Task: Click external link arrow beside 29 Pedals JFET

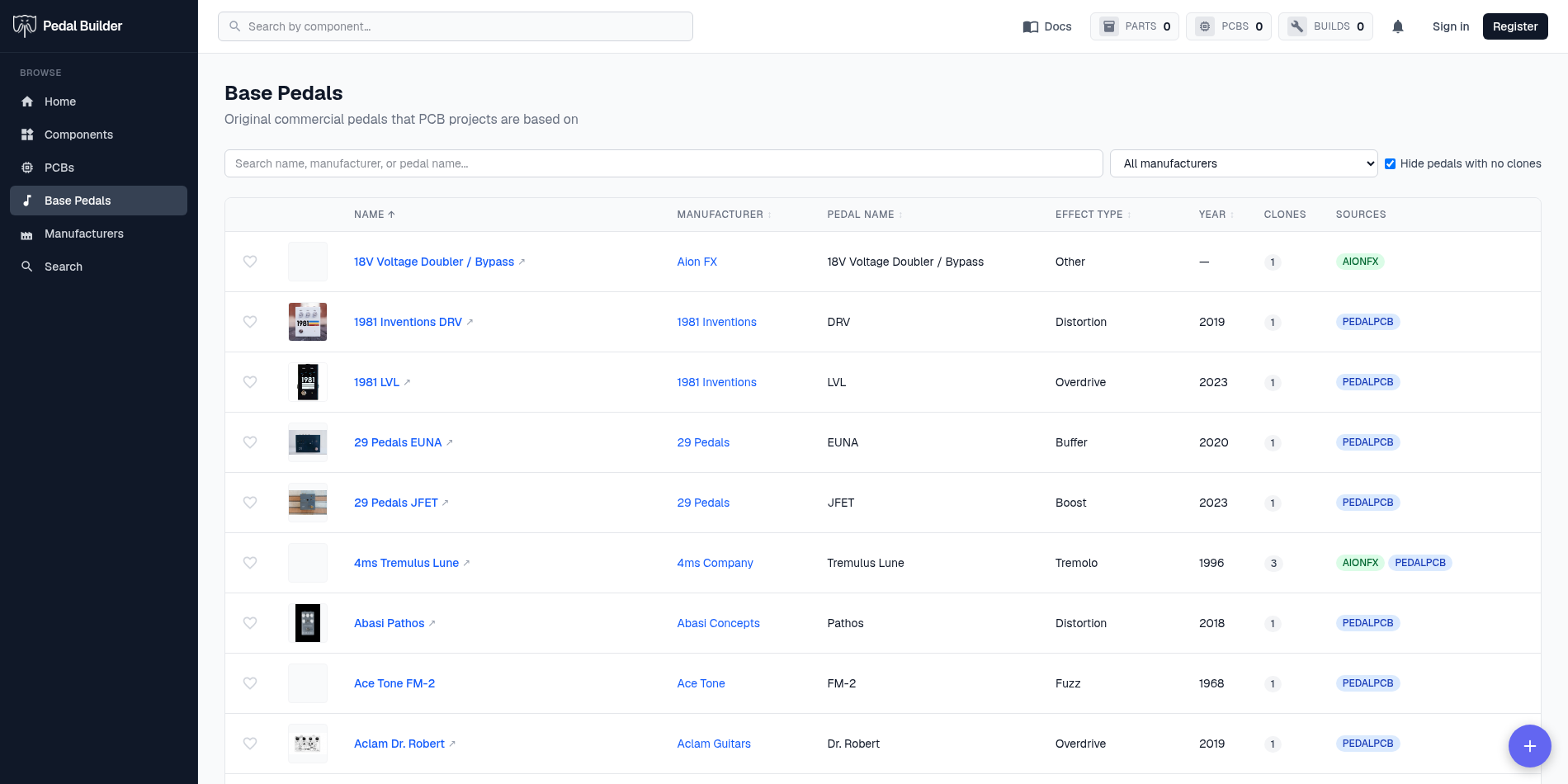Action: pyautogui.click(x=446, y=503)
